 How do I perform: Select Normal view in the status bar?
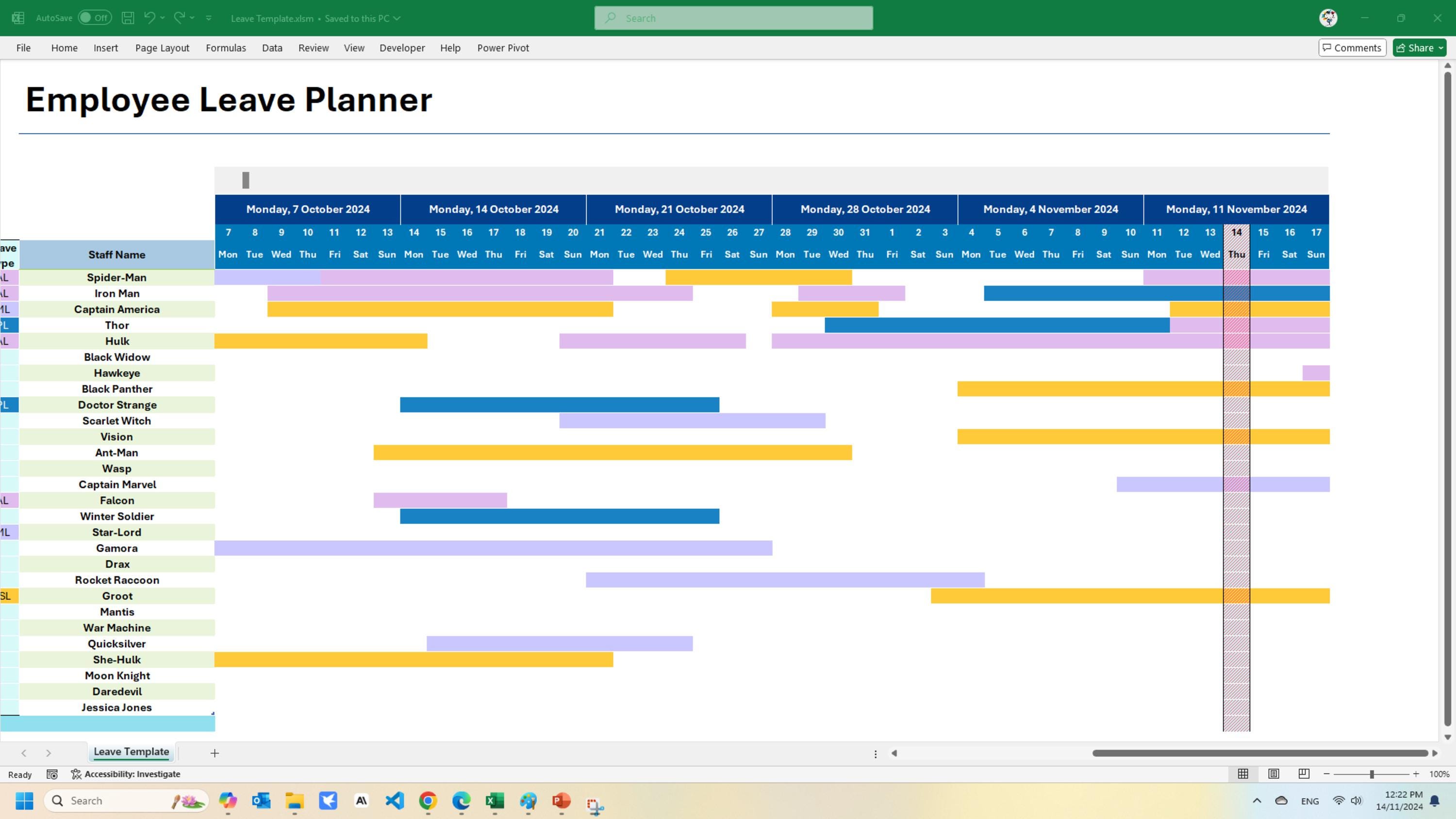pos(1243,774)
